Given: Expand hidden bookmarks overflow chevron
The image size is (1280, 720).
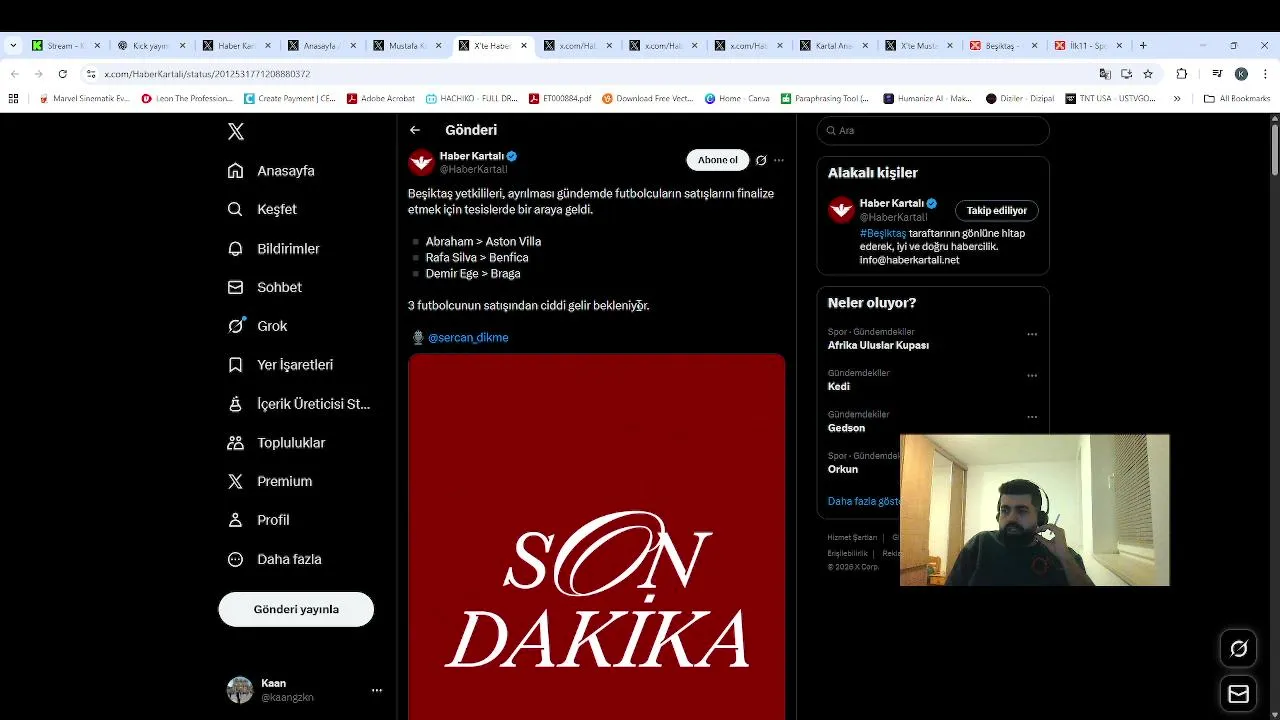Looking at the screenshot, I should coord(1177,98).
